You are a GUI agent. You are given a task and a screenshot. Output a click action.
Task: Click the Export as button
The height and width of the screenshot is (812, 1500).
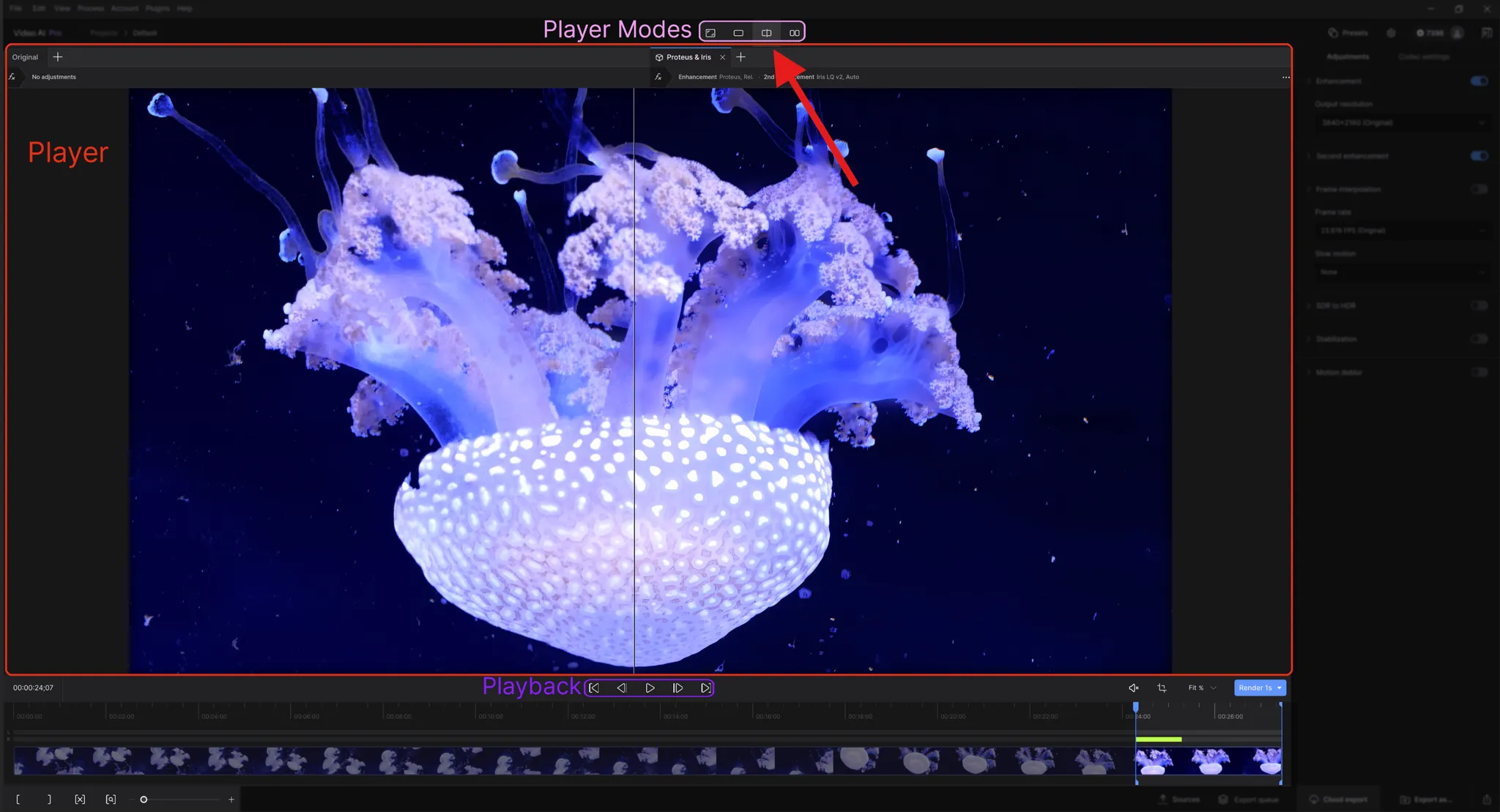pos(1426,800)
